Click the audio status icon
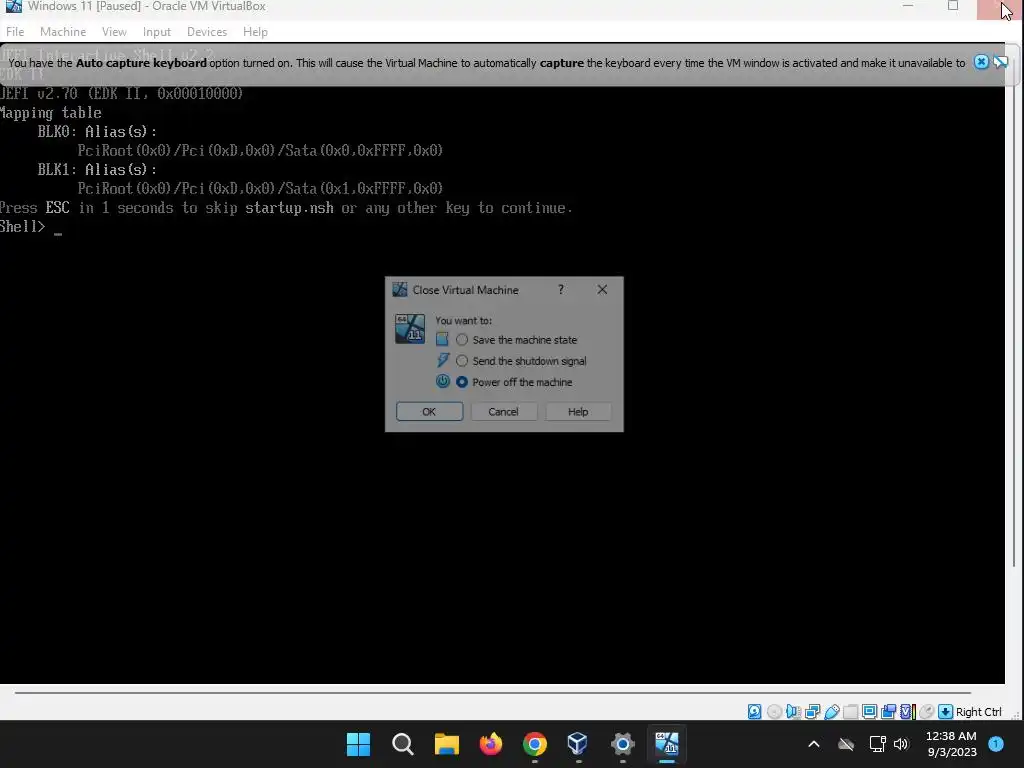Image resolution: width=1024 pixels, height=768 pixels. pos(793,712)
